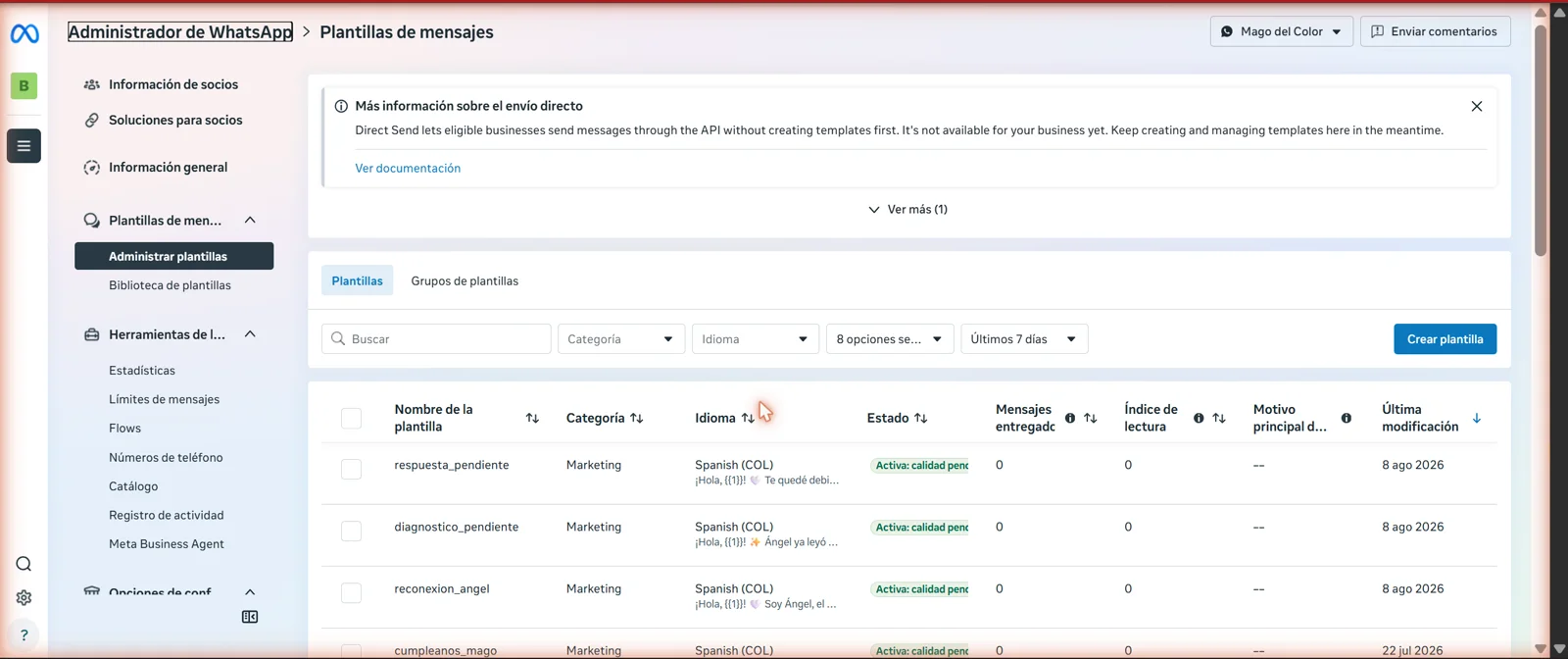Screen dimensions: 1568x659
Task: Switch to the Plantillas tab
Action: [x=358, y=280]
